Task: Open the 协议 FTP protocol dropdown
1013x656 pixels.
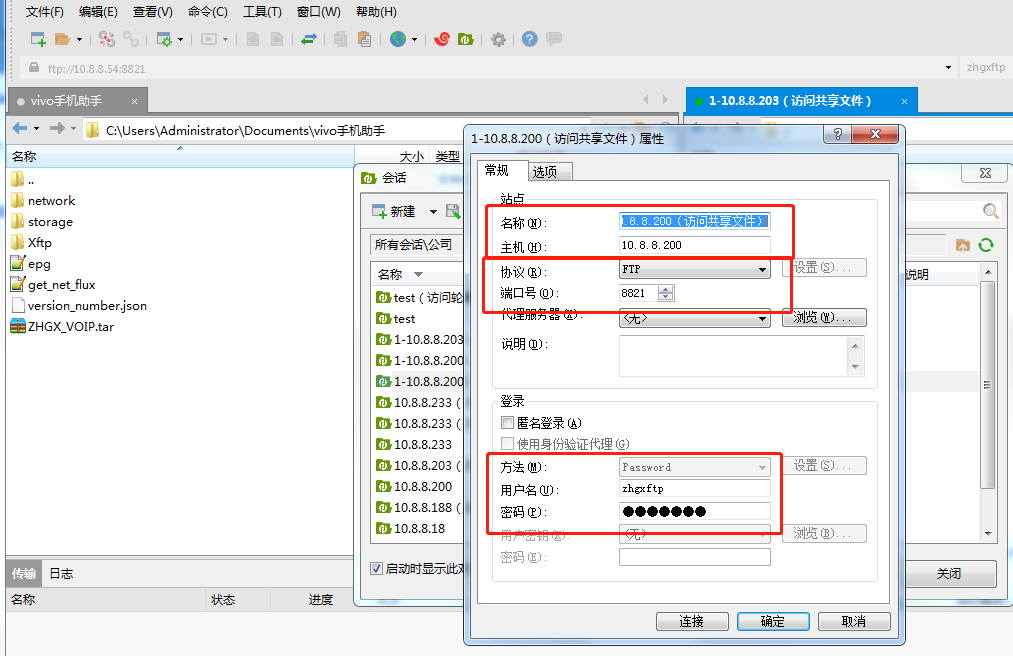Action: click(x=762, y=270)
